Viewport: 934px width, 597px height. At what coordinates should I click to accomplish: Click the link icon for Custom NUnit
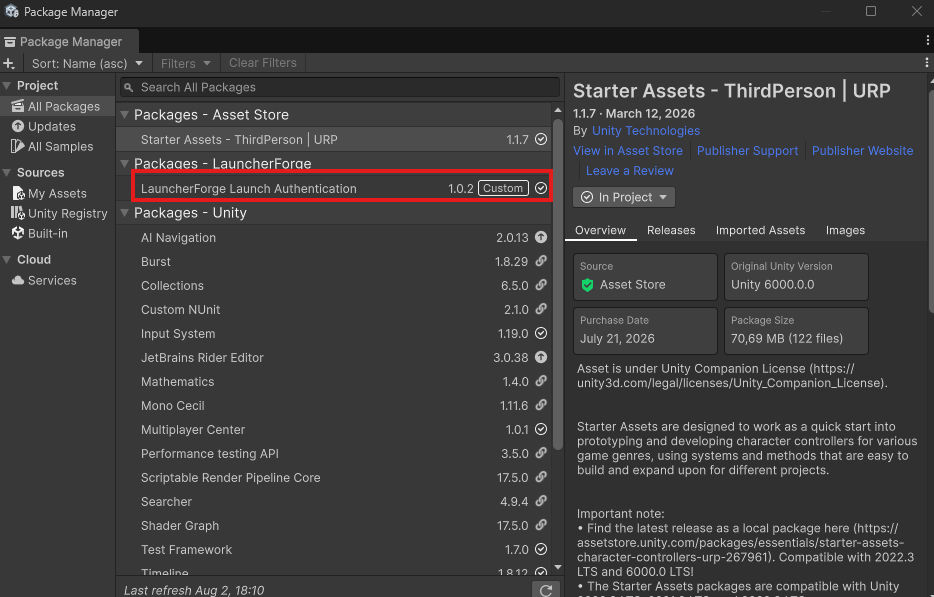tap(541, 309)
